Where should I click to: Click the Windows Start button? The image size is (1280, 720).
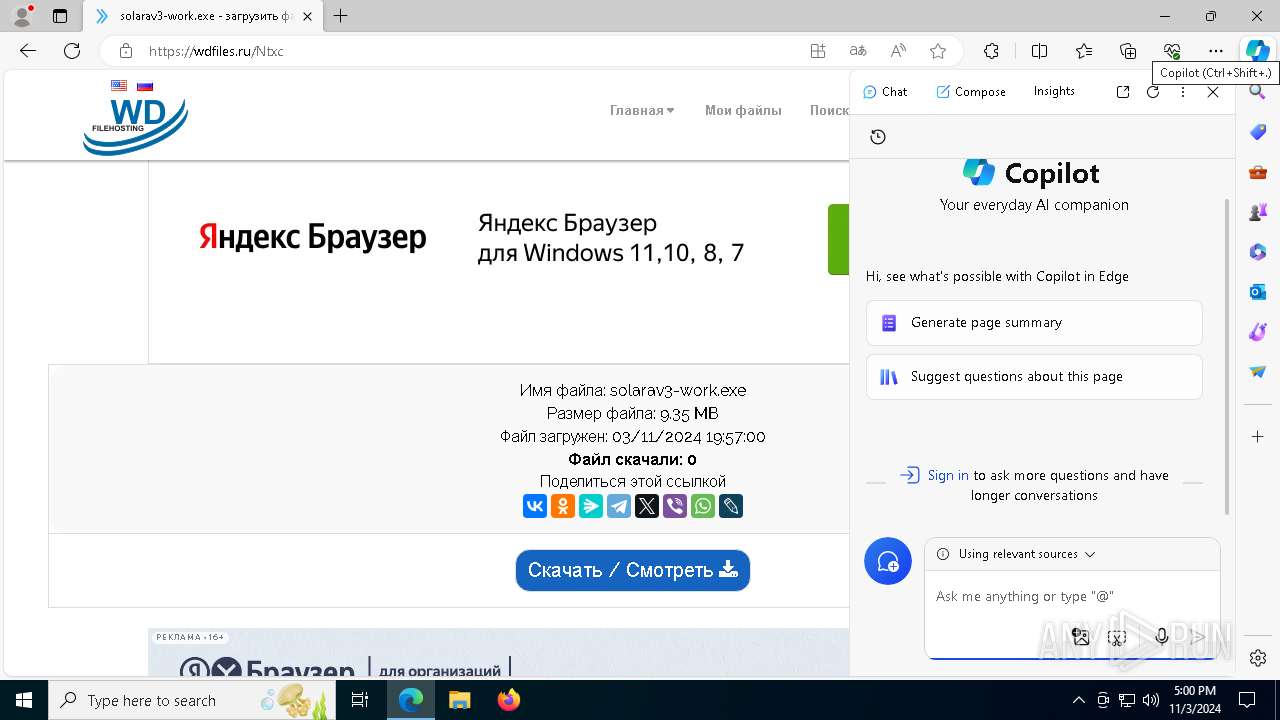click(x=24, y=700)
